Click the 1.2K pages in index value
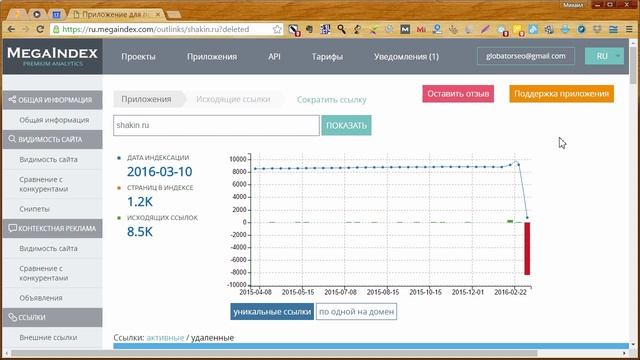640x360 pixels. point(140,202)
